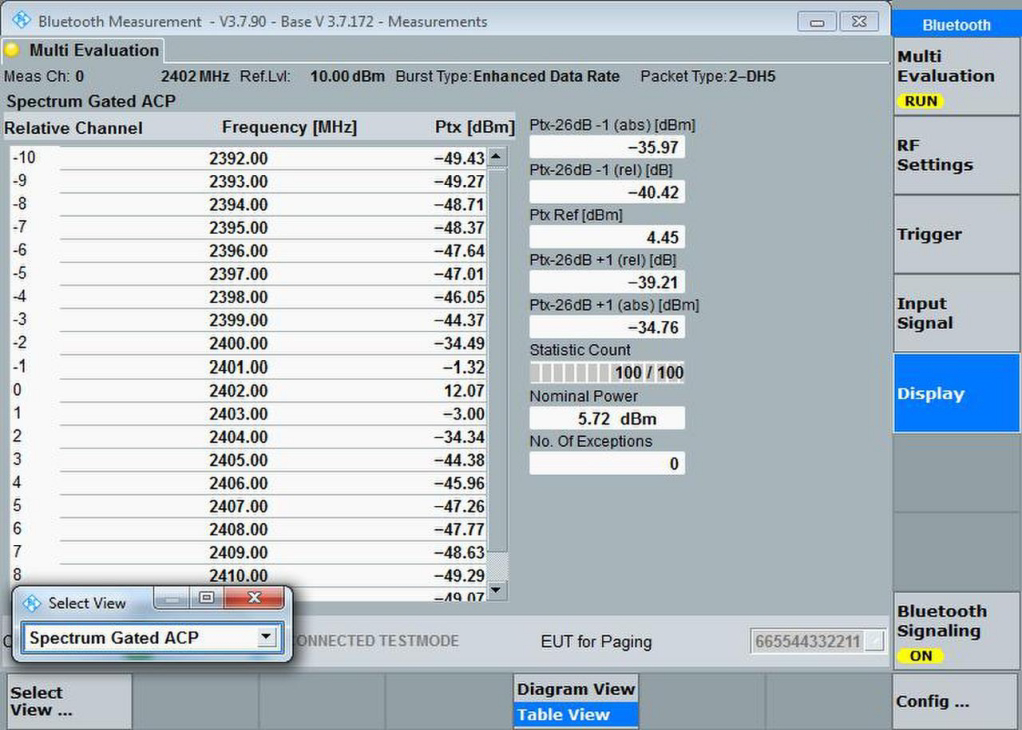Open the Spectrum Gated ACP view dropdown

(x=266, y=637)
